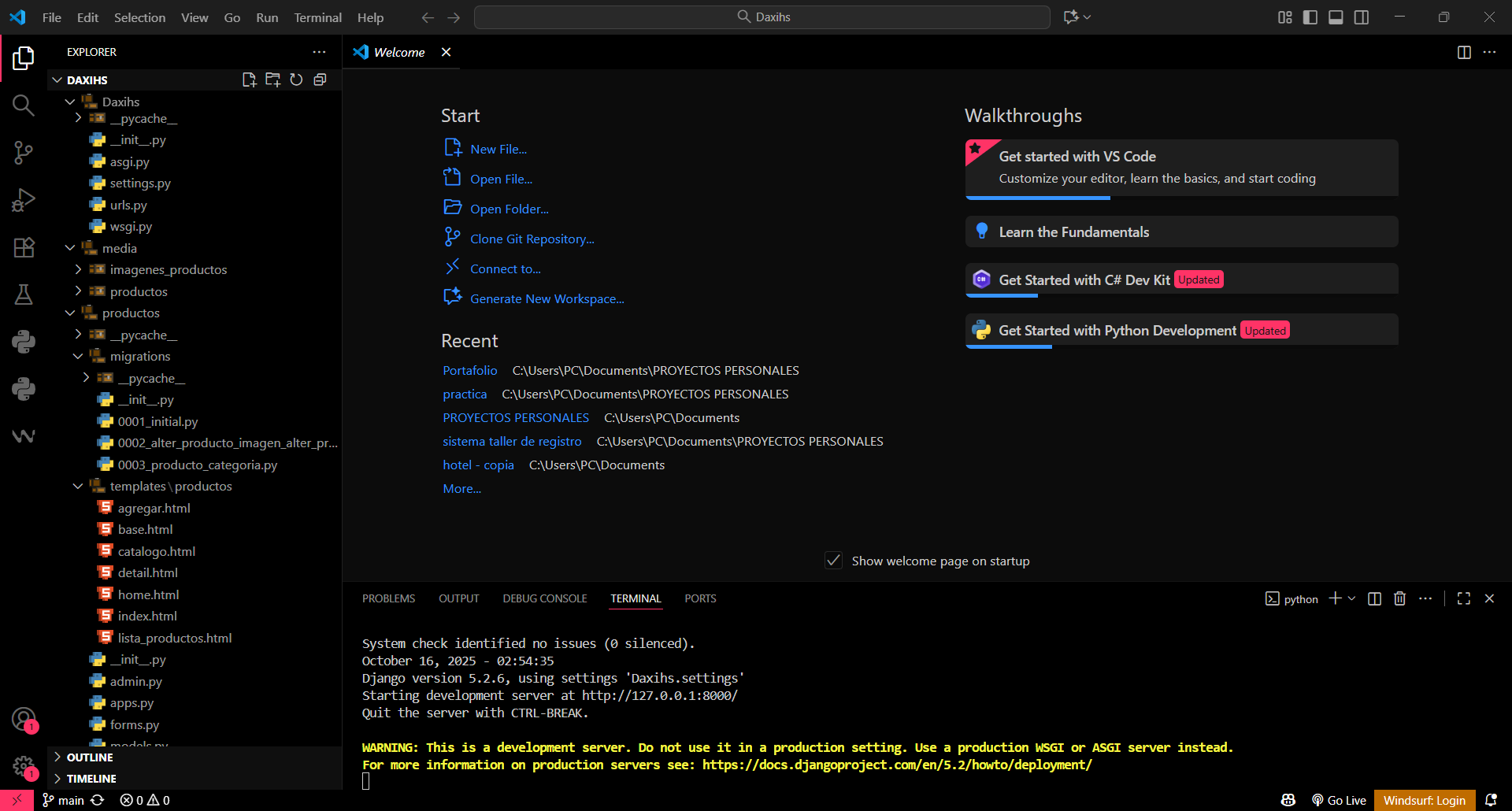Click the Clone Git Repository link
The image size is (1512, 811).
coord(532,239)
